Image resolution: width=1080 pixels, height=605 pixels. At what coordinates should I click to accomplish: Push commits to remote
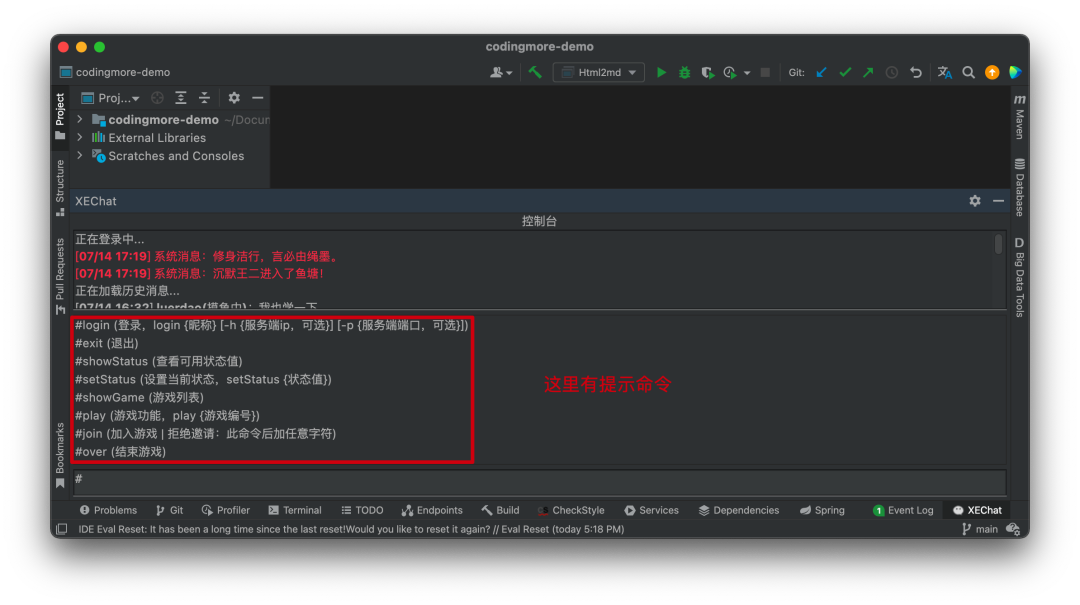coord(868,72)
